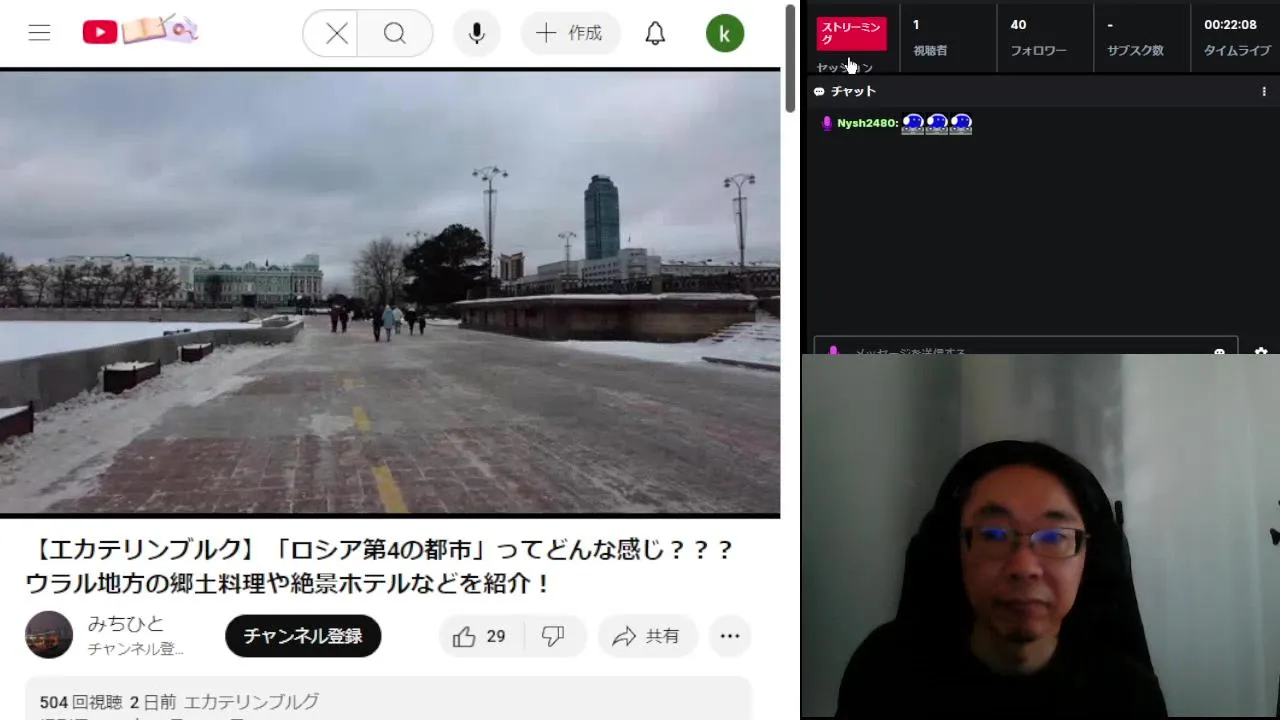This screenshot has height=720, width=1280.
Task: Click the last emote in Nysh2480's message
Action: click(x=961, y=123)
